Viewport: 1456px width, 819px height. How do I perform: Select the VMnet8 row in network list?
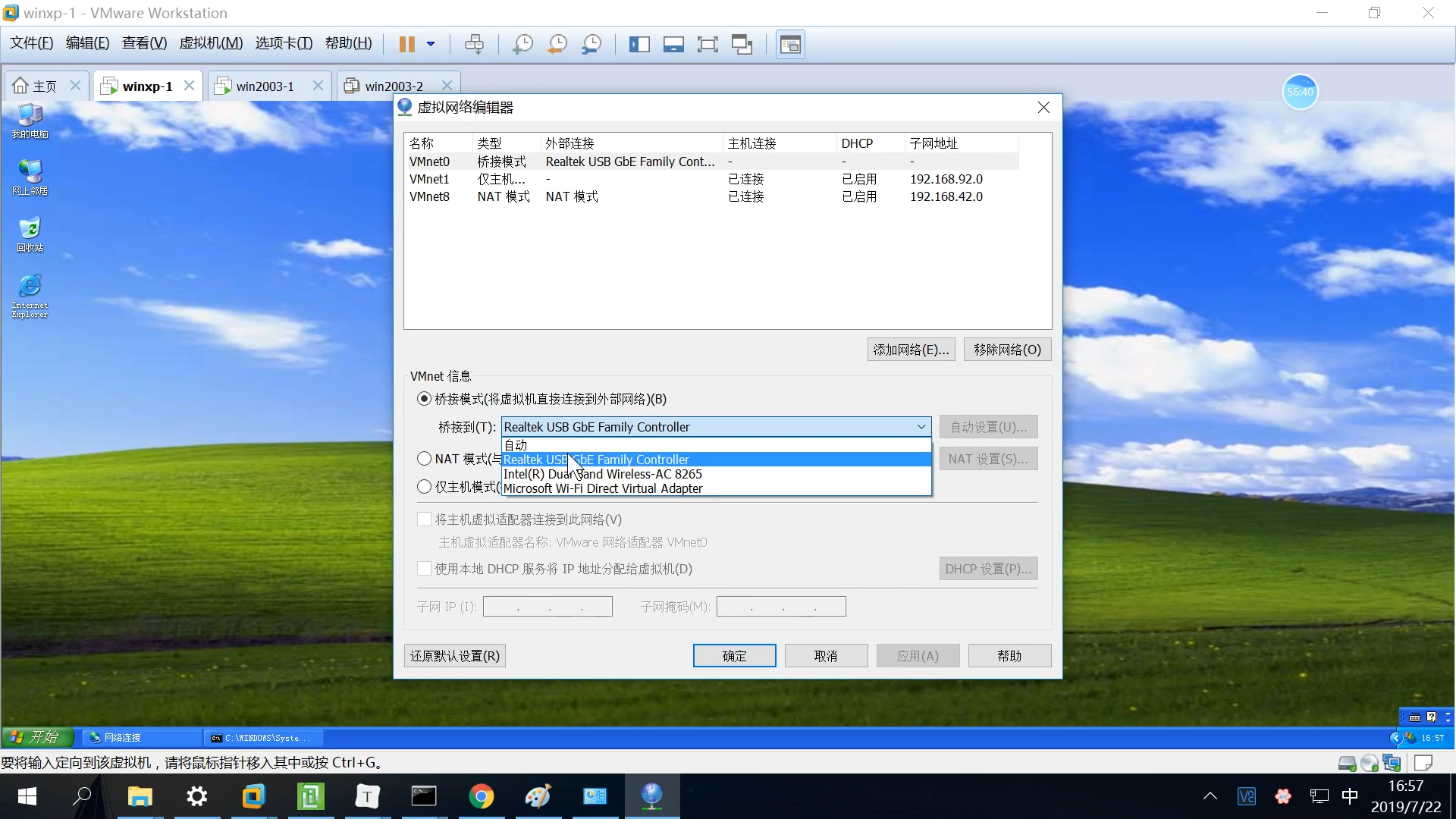(711, 196)
